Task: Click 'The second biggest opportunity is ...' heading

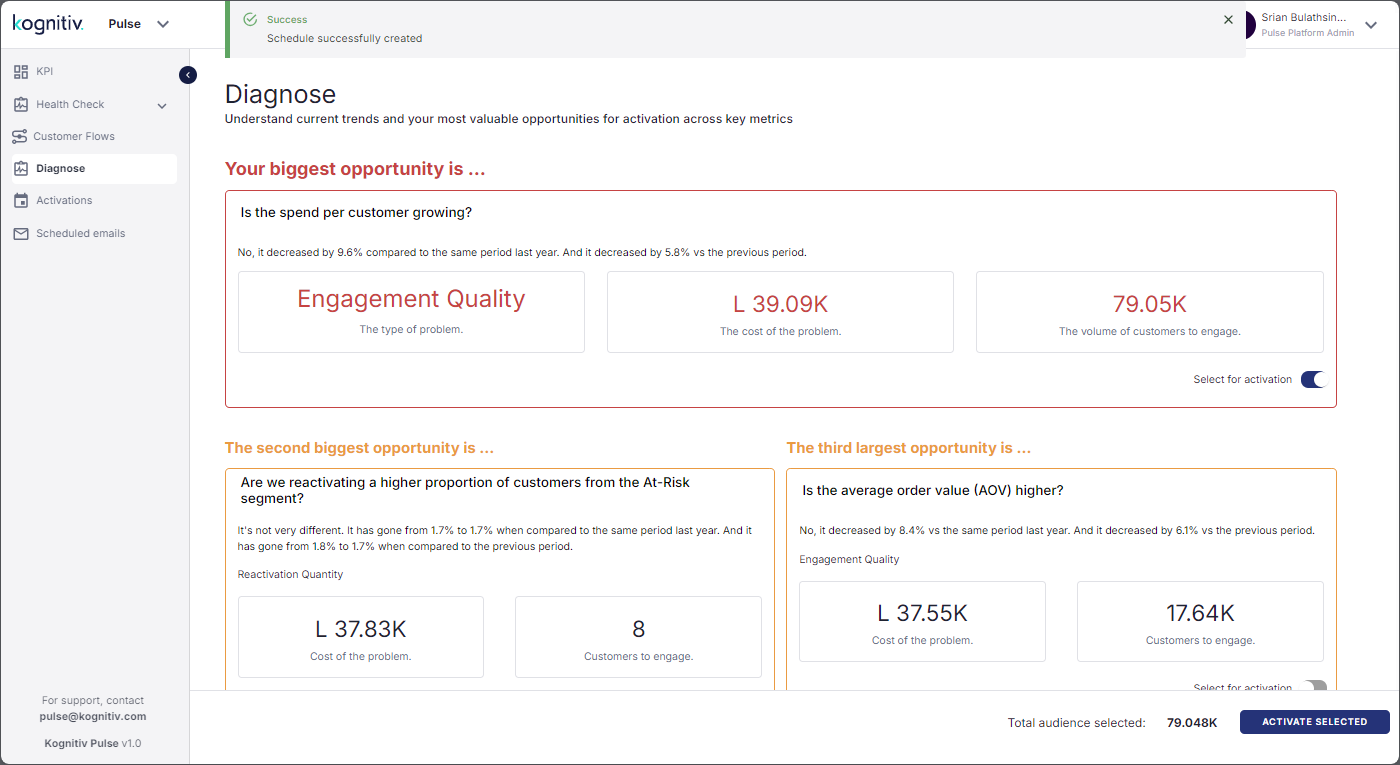Action: coord(359,448)
